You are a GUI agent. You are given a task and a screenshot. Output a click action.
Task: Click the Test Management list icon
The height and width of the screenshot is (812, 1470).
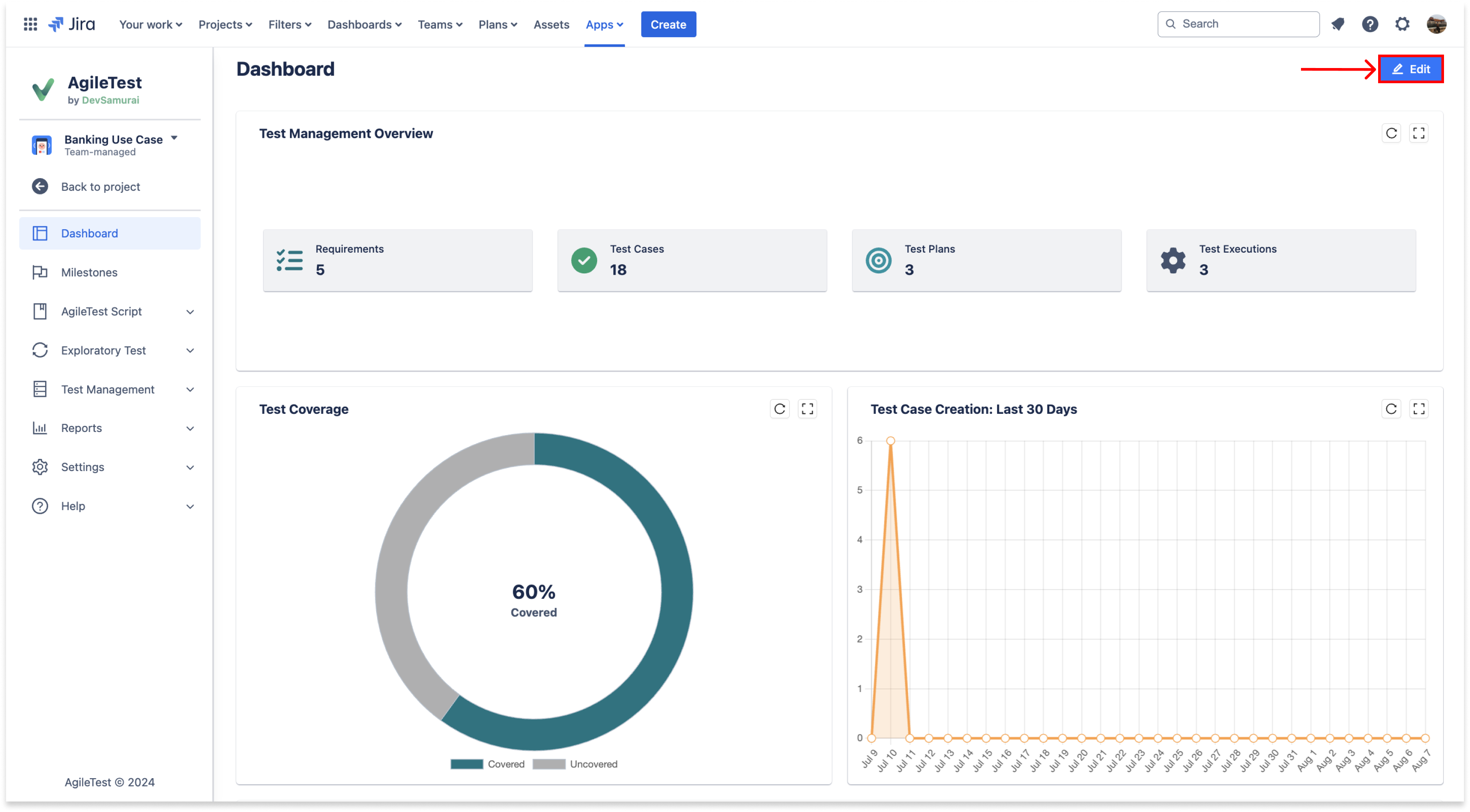coord(40,389)
